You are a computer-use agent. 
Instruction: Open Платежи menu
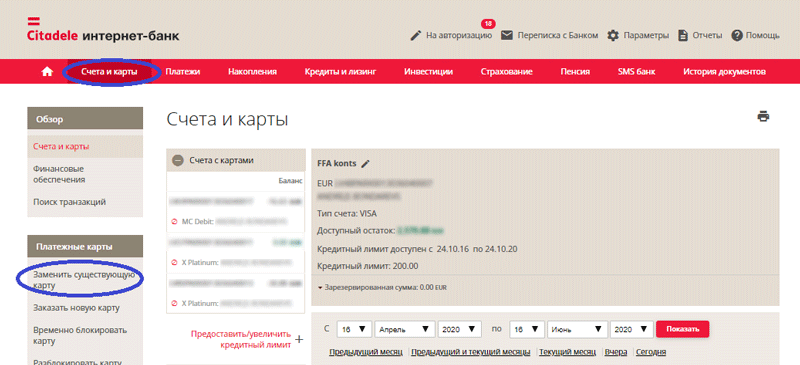[183, 72]
